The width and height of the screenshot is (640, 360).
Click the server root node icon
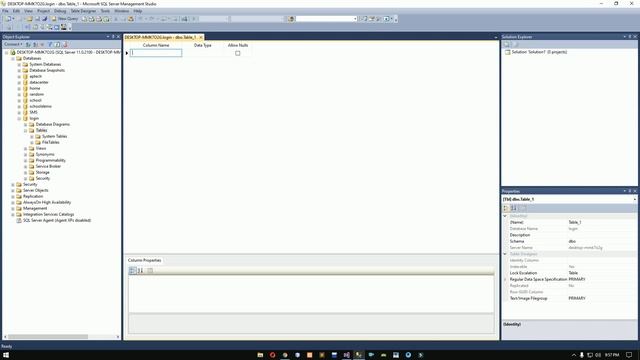tap(13, 52)
